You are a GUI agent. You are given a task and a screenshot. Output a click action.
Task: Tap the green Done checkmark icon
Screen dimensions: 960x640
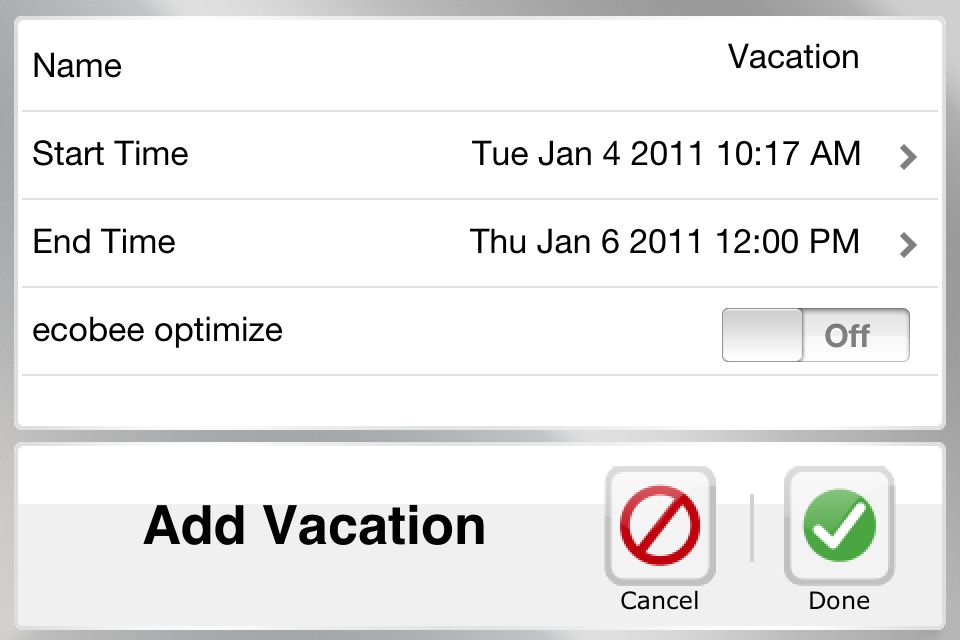[839, 525]
